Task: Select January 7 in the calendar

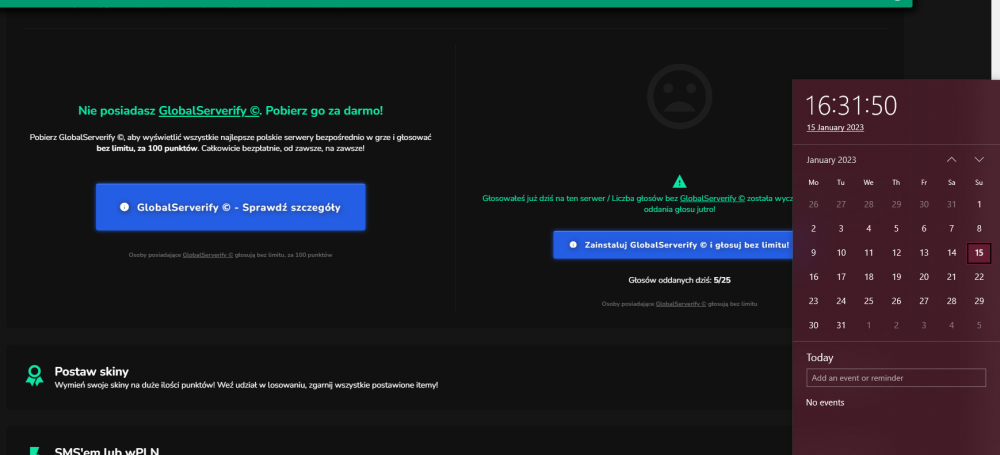Action: (x=952, y=228)
